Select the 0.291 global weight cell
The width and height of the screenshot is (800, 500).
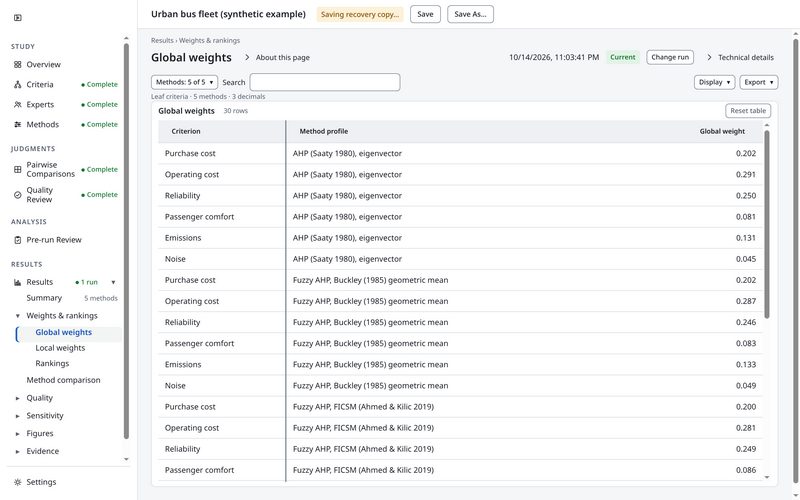click(745, 174)
